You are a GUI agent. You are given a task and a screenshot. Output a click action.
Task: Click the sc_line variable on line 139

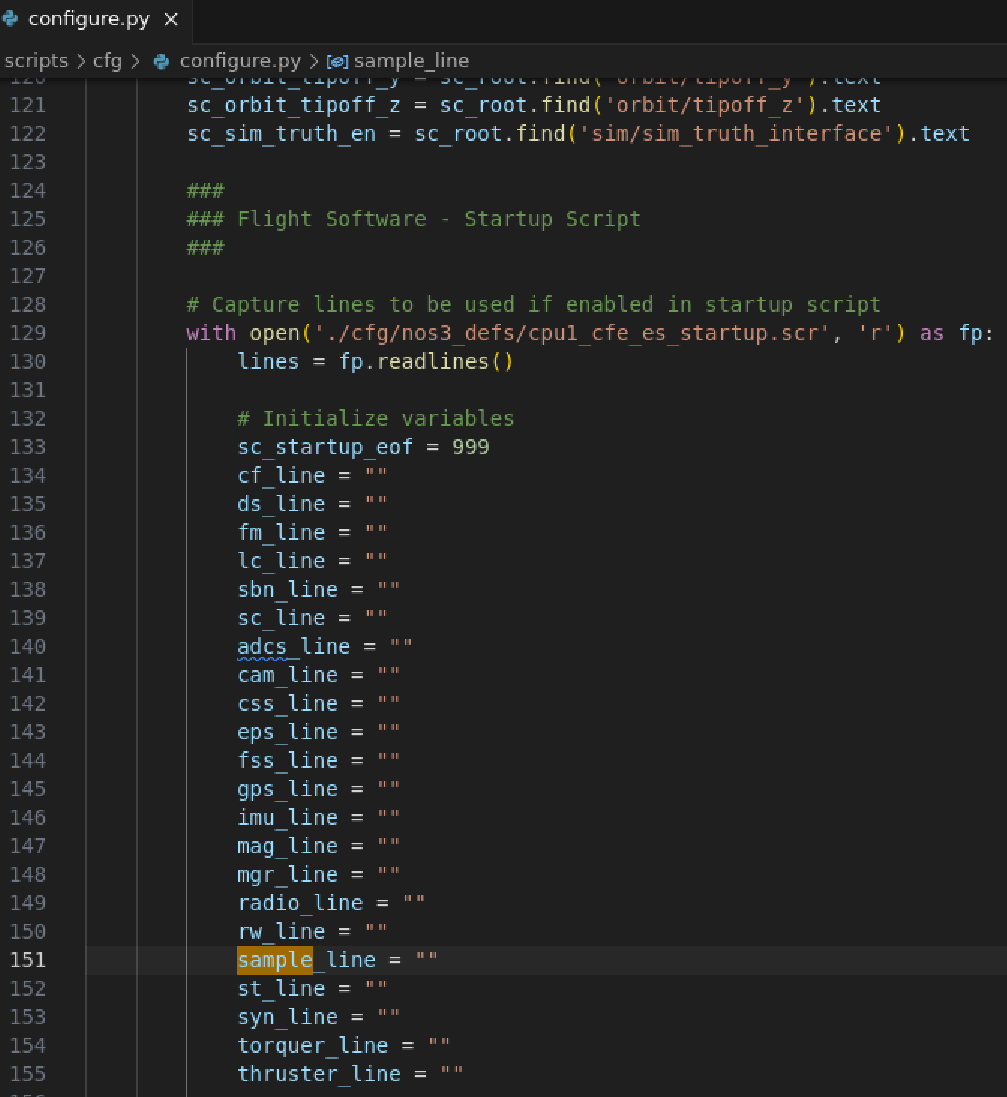pyautogui.click(x=281, y=618)
